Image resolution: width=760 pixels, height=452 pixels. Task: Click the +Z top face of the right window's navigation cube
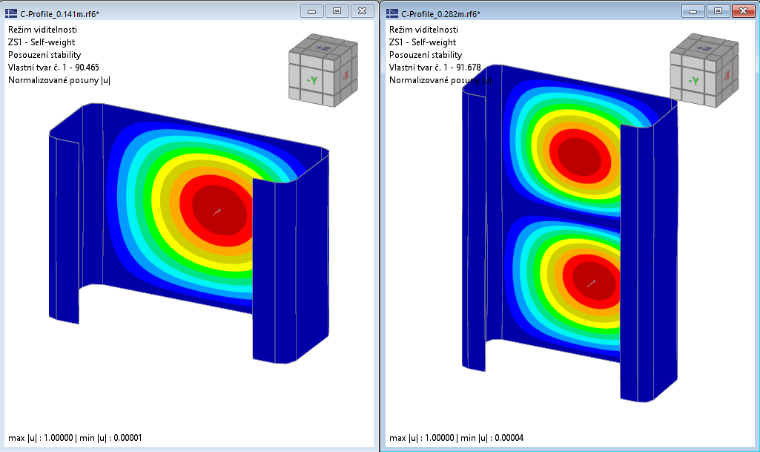coord(705,48)
